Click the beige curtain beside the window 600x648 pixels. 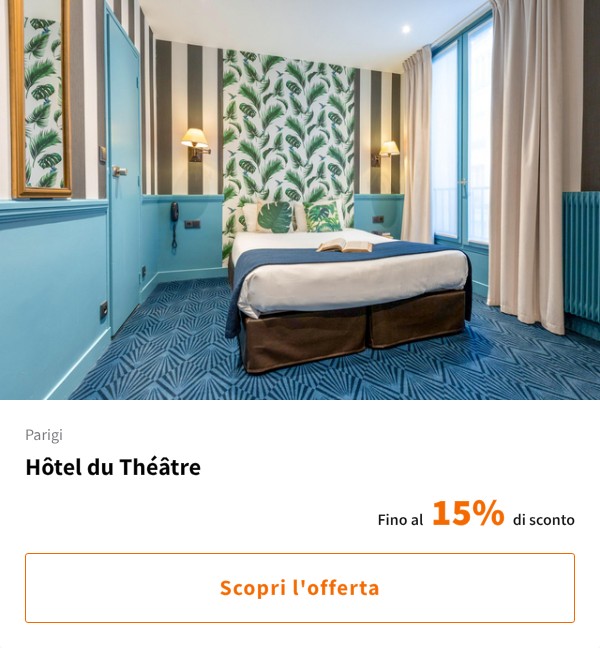[527, 165]
